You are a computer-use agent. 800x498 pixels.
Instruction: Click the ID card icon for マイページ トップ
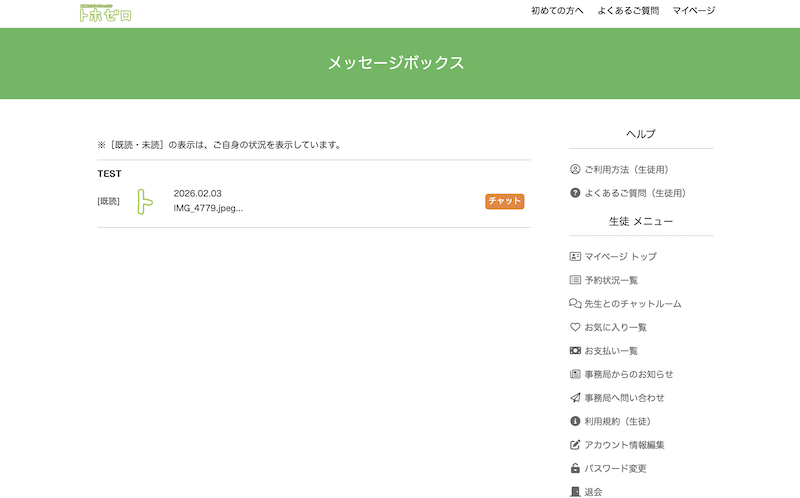(575, 257)
